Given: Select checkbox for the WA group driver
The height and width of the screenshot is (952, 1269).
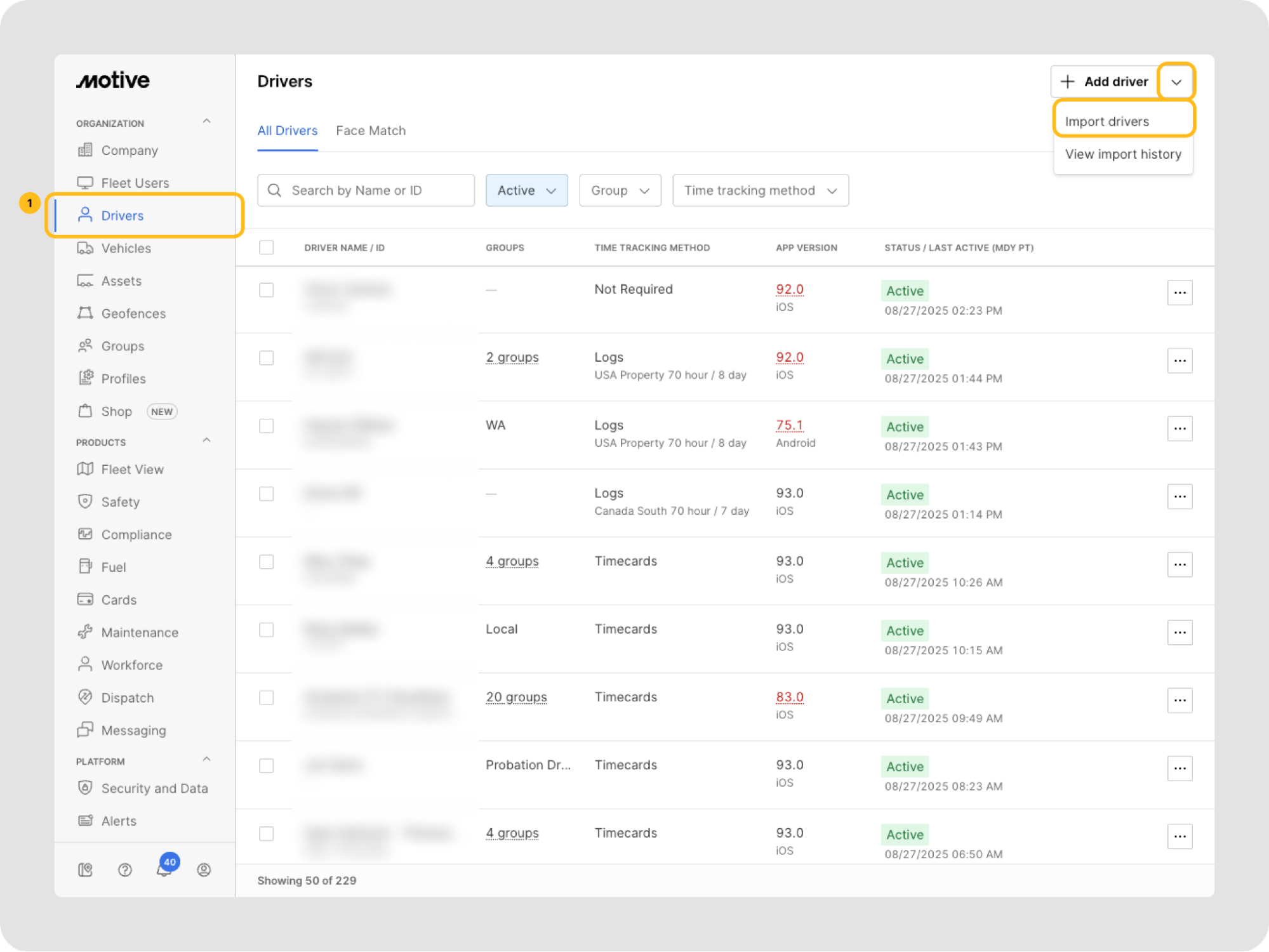Looking at the screenshot, I should [267, 426].
